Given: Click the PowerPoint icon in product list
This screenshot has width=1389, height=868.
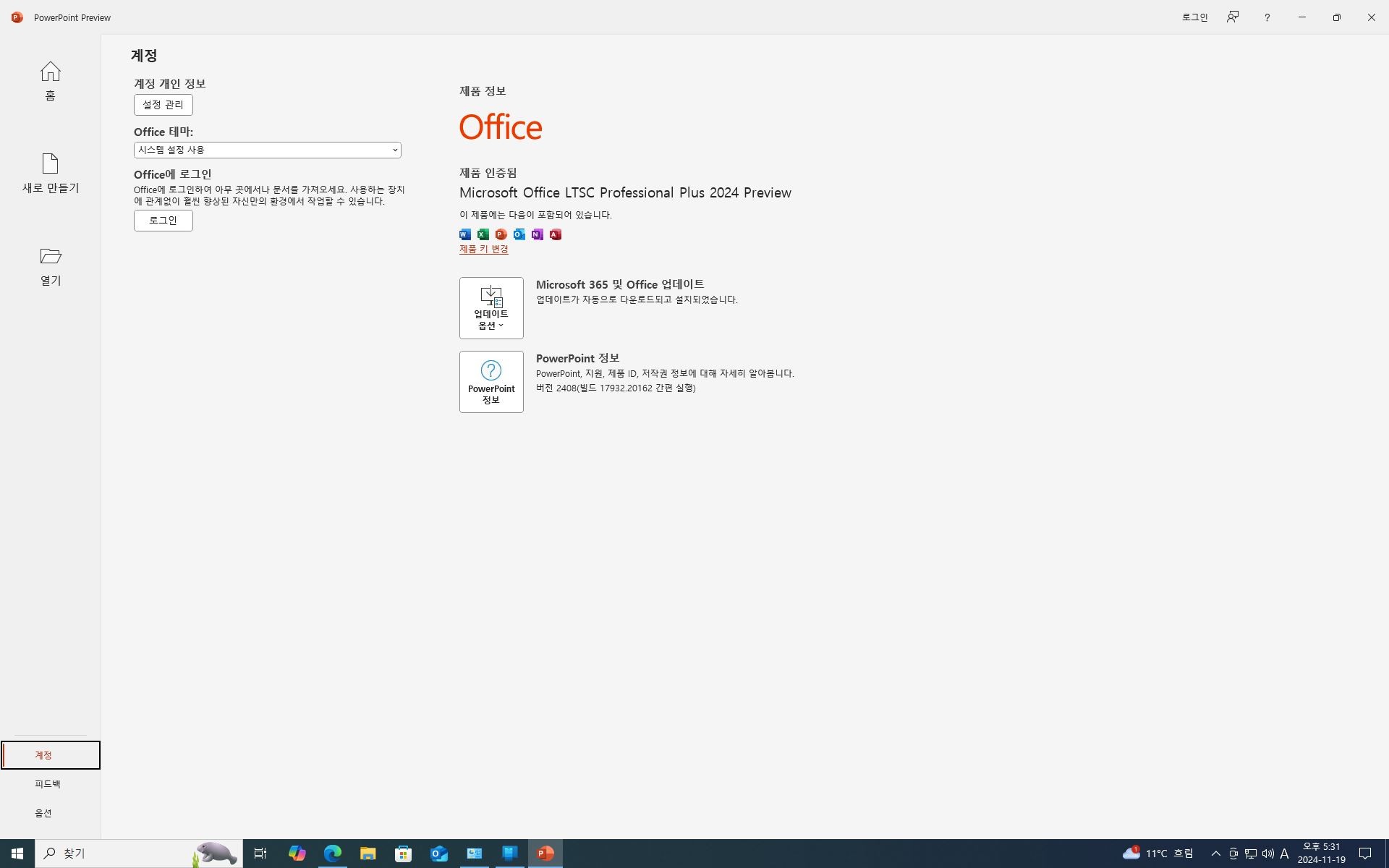Looking at the screenshot, I should 501,234.
